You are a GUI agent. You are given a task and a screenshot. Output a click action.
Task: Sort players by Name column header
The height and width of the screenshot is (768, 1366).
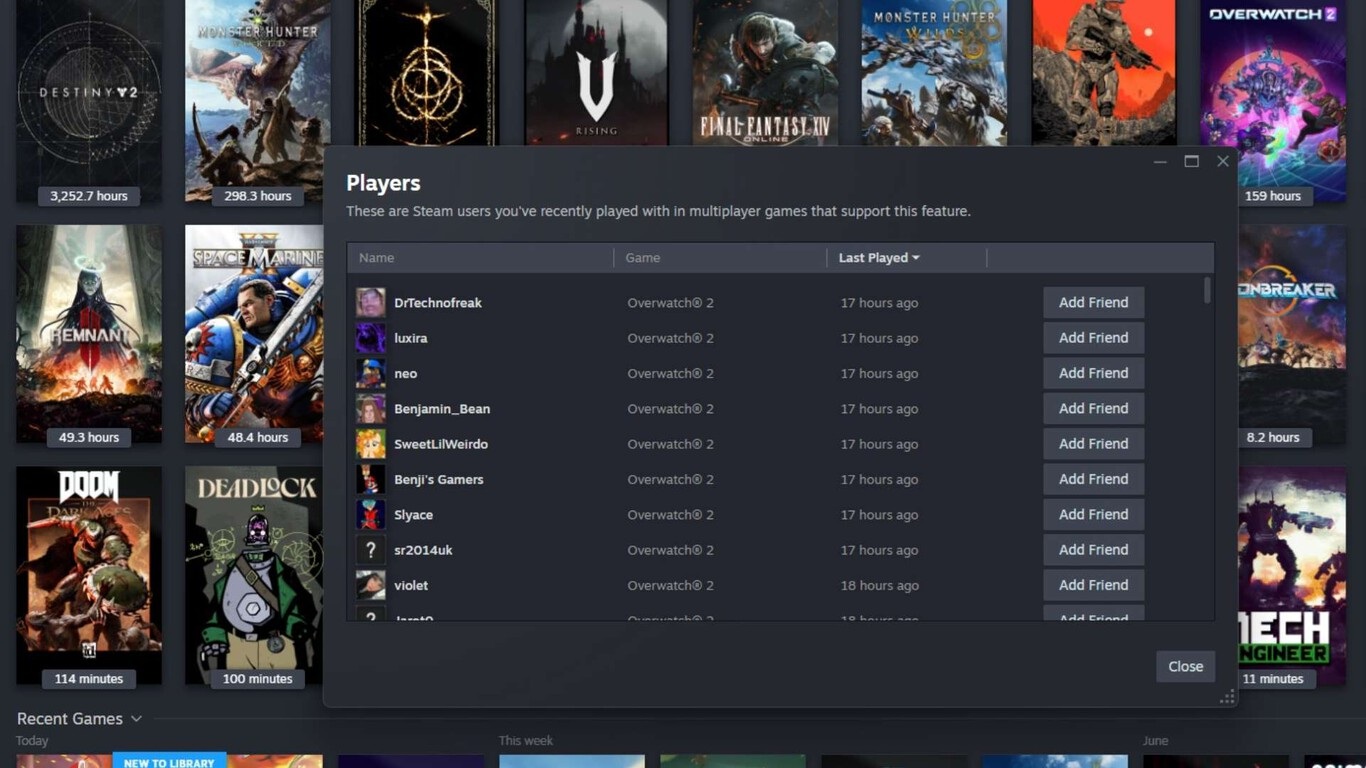pos(480,258)
